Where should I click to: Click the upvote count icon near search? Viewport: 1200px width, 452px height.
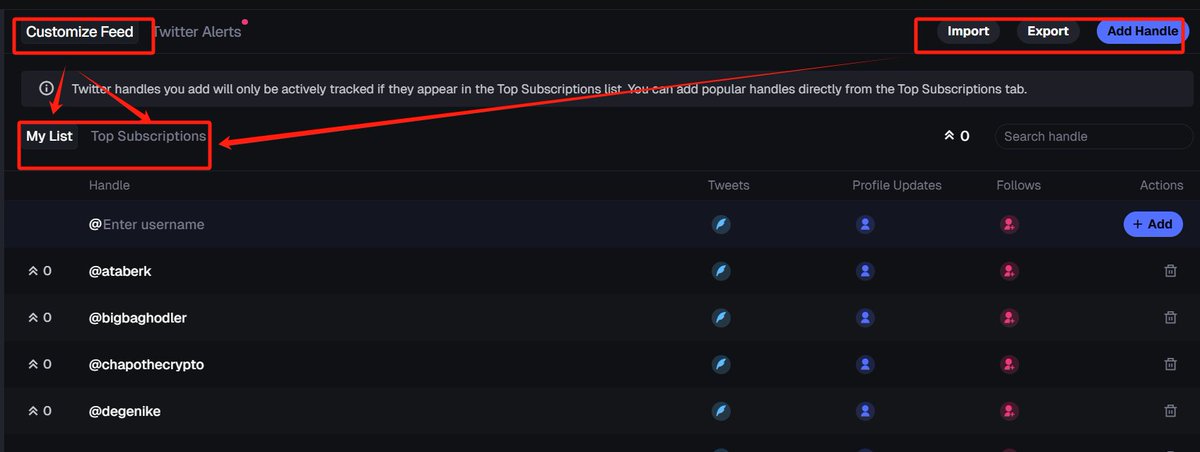[949, 136]
